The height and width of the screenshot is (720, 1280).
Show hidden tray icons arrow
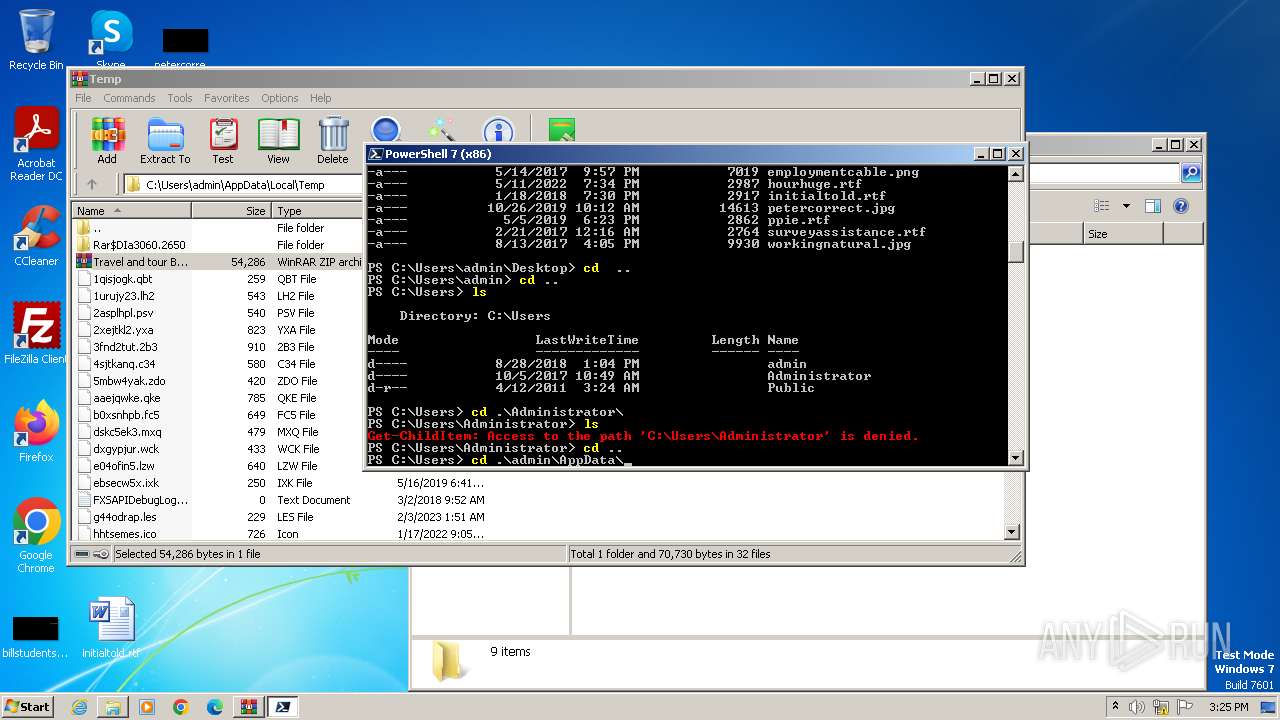(x=1115, y=707)
